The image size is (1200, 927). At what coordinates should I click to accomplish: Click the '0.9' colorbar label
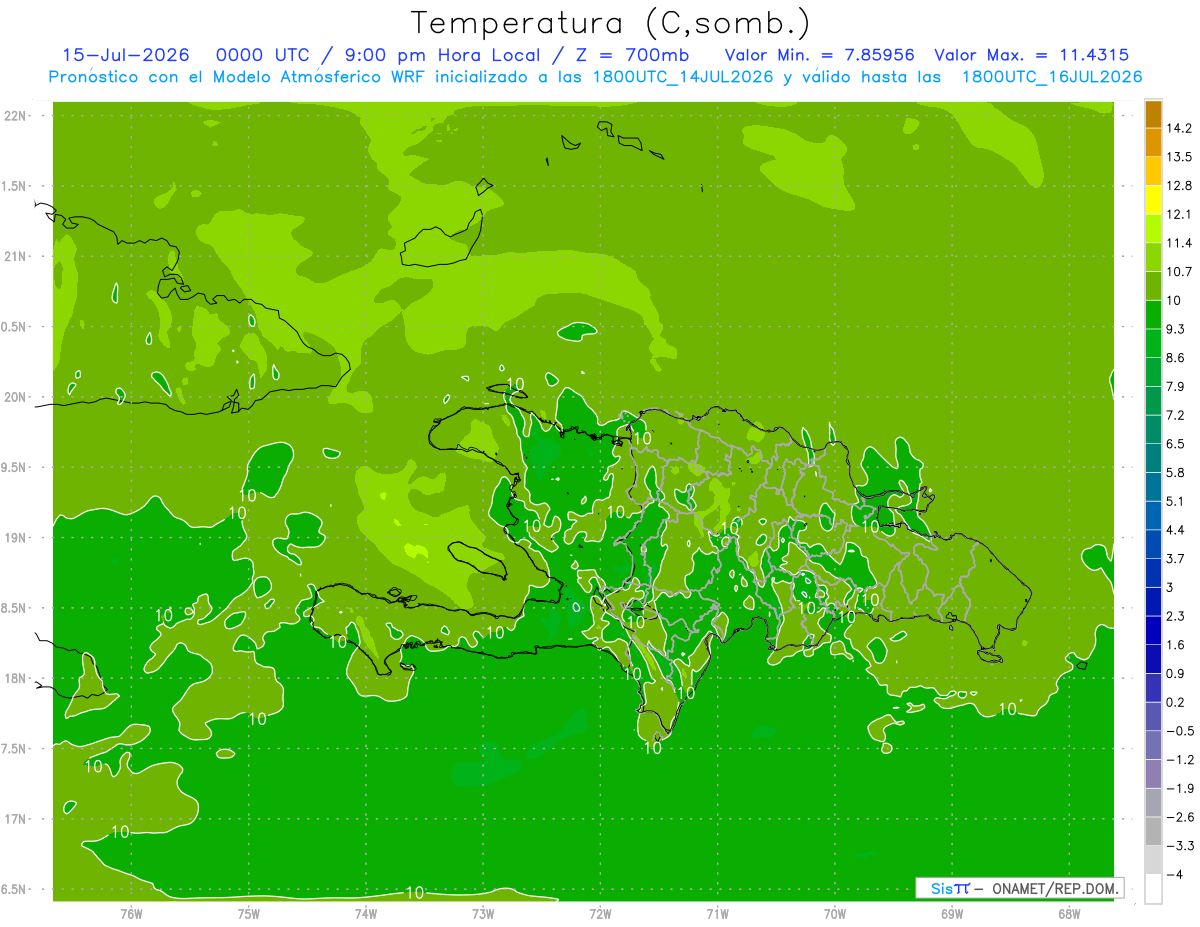[x=1176, y=673]
